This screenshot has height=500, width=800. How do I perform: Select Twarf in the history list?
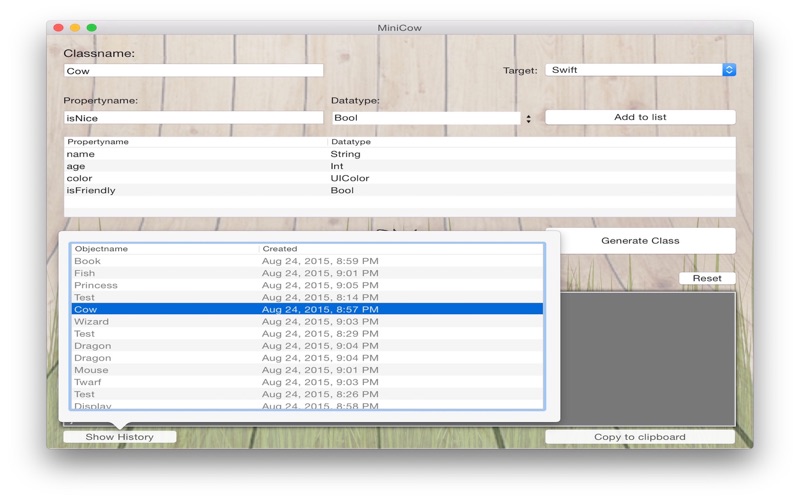click(307, 382)
